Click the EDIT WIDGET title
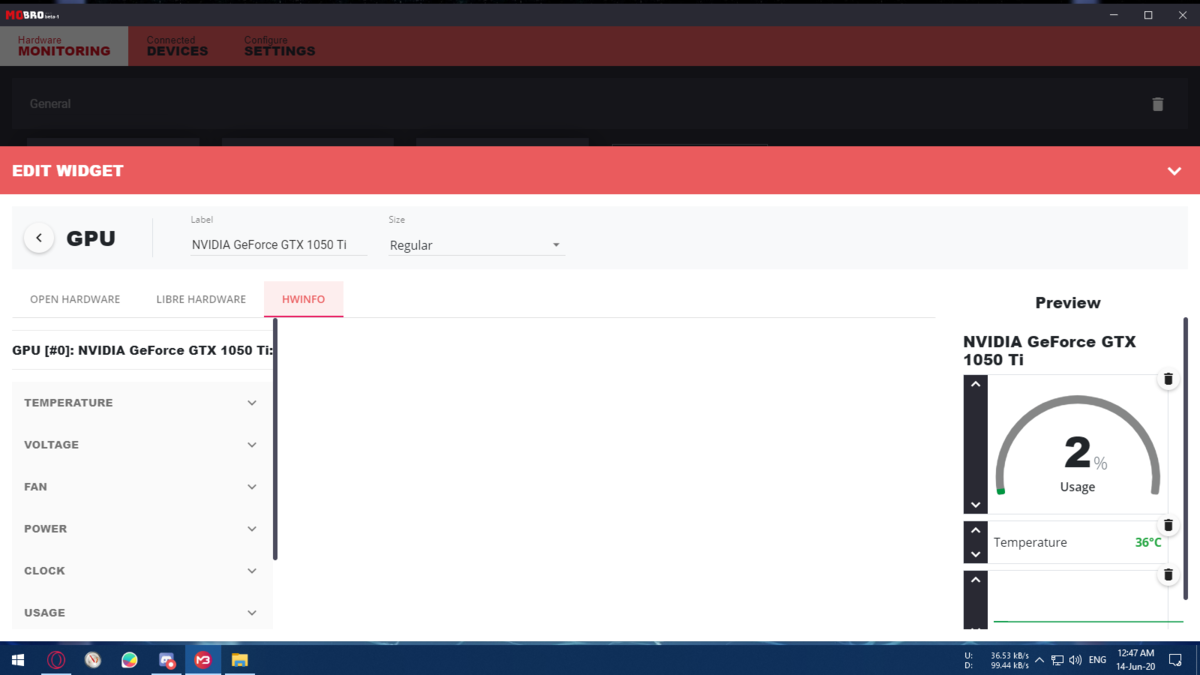The image size is (1200, 675). [68, 171]
